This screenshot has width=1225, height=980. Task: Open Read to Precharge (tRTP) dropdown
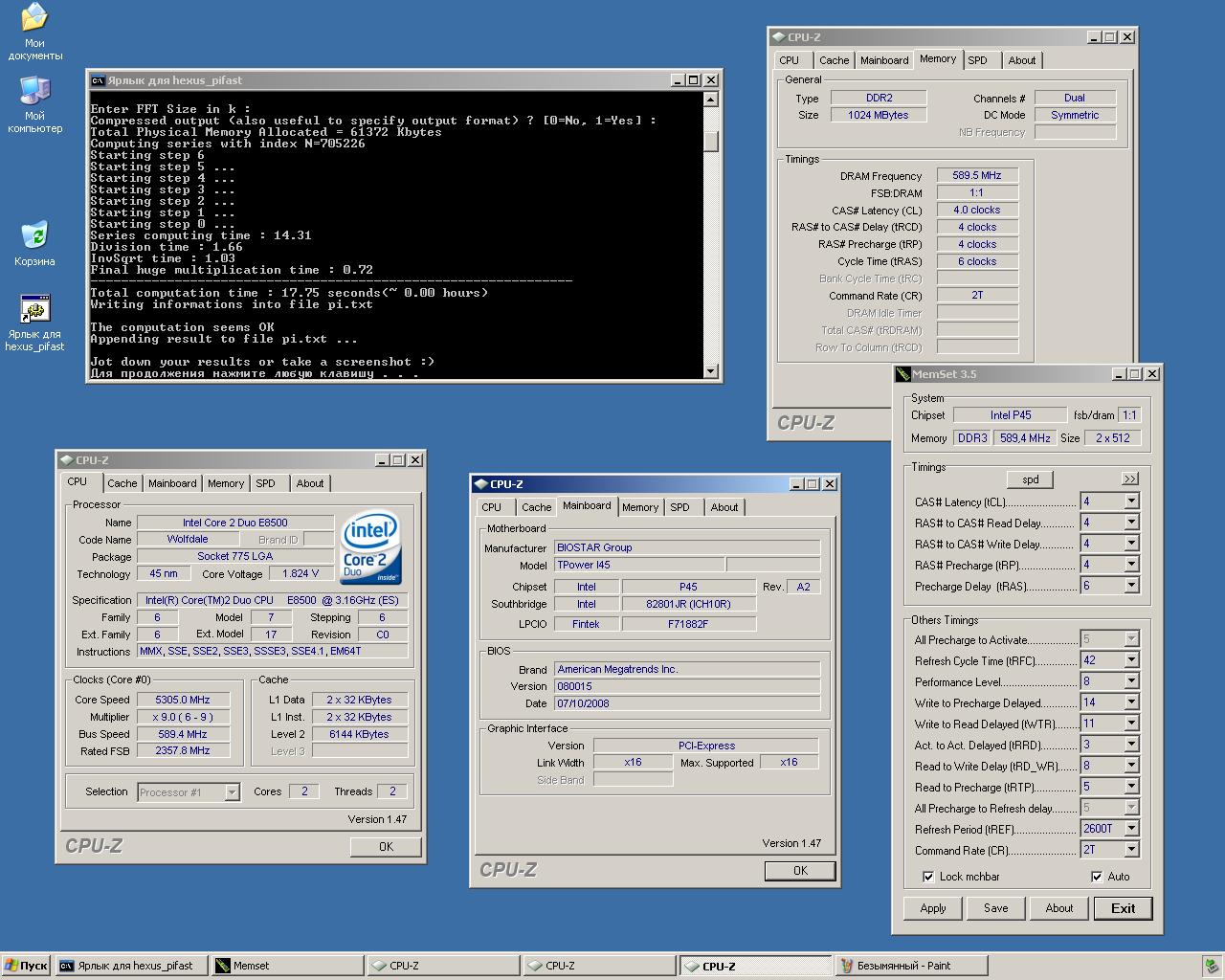(x=1131, y=787)
